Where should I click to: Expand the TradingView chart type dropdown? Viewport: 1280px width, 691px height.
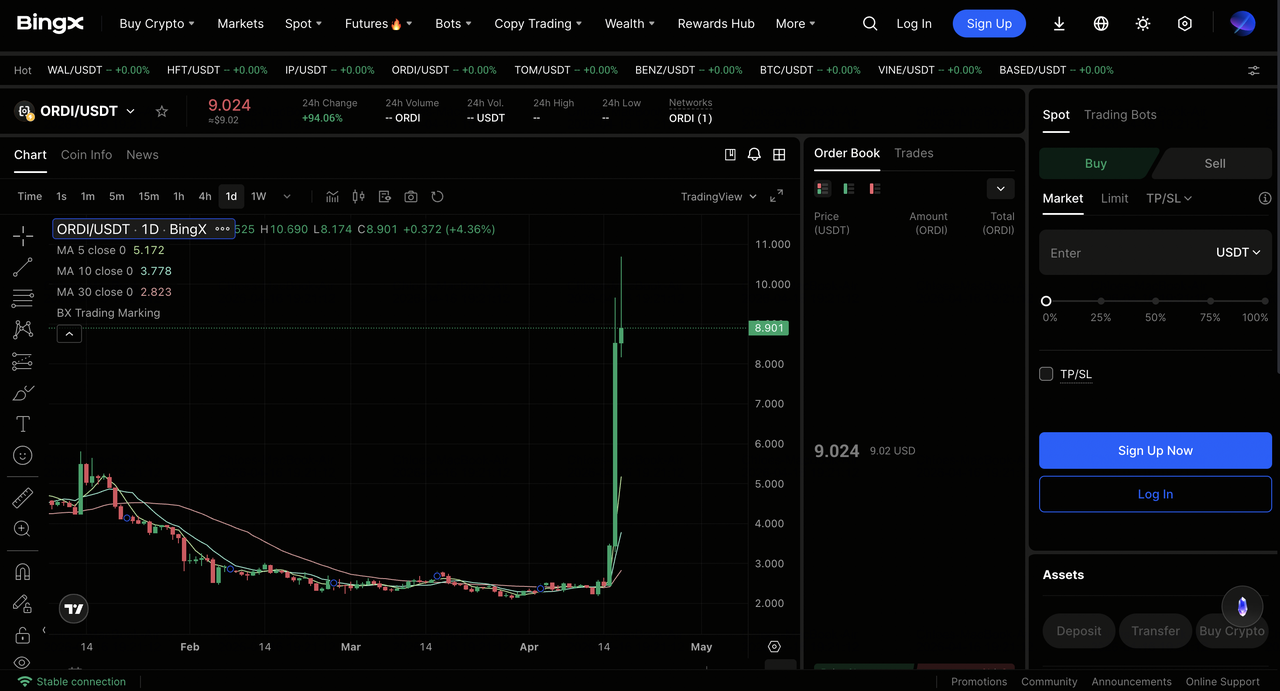[718, 197]
